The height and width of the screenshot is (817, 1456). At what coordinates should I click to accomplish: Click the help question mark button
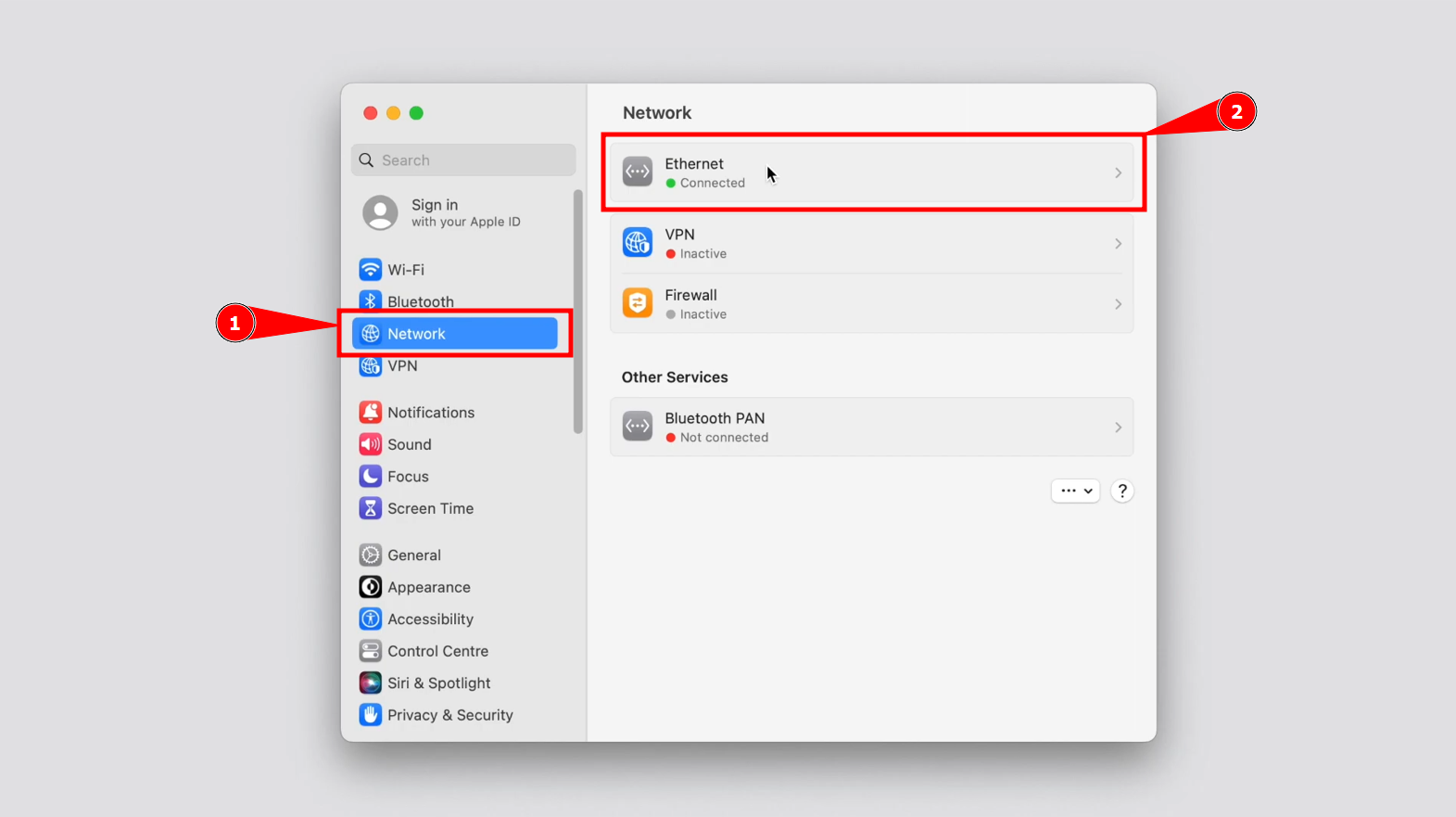pos(1122,491)
